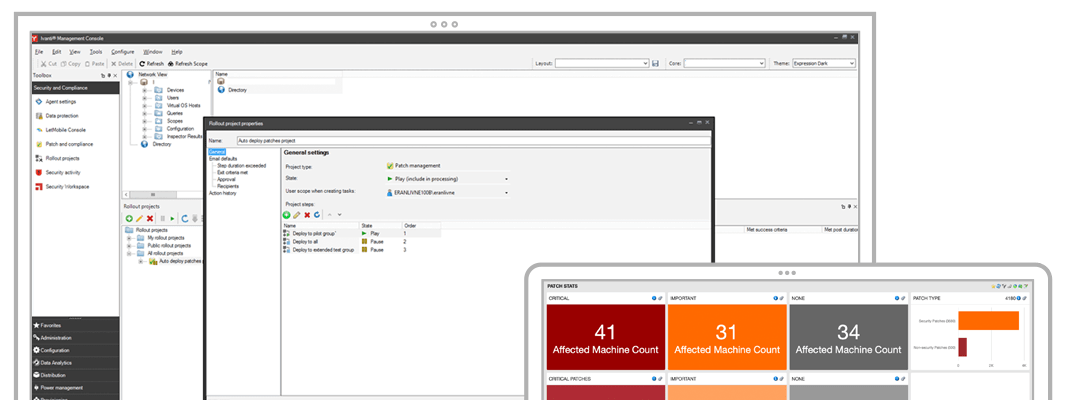Click info icon on top NONE tile
Viewport: 1080px width, 400px height.
[897, 298]
